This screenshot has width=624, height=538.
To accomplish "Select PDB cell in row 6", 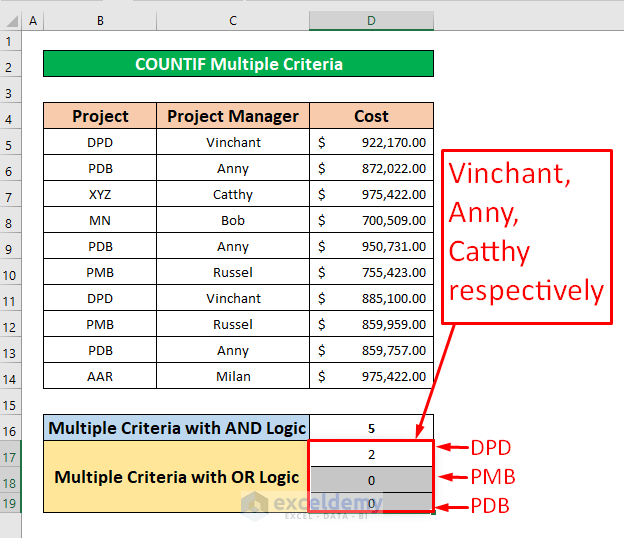I will (x=100, y=168).
